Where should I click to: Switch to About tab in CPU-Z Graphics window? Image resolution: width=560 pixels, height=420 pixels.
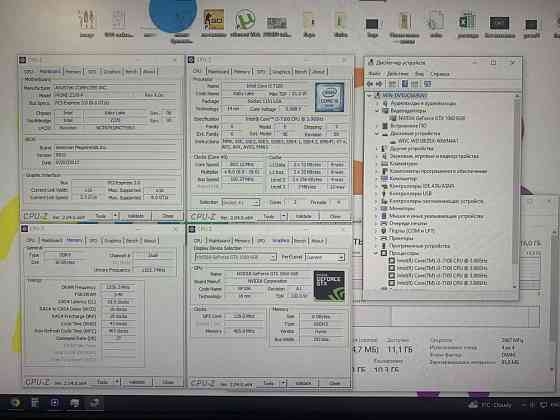tap(317, 241)
